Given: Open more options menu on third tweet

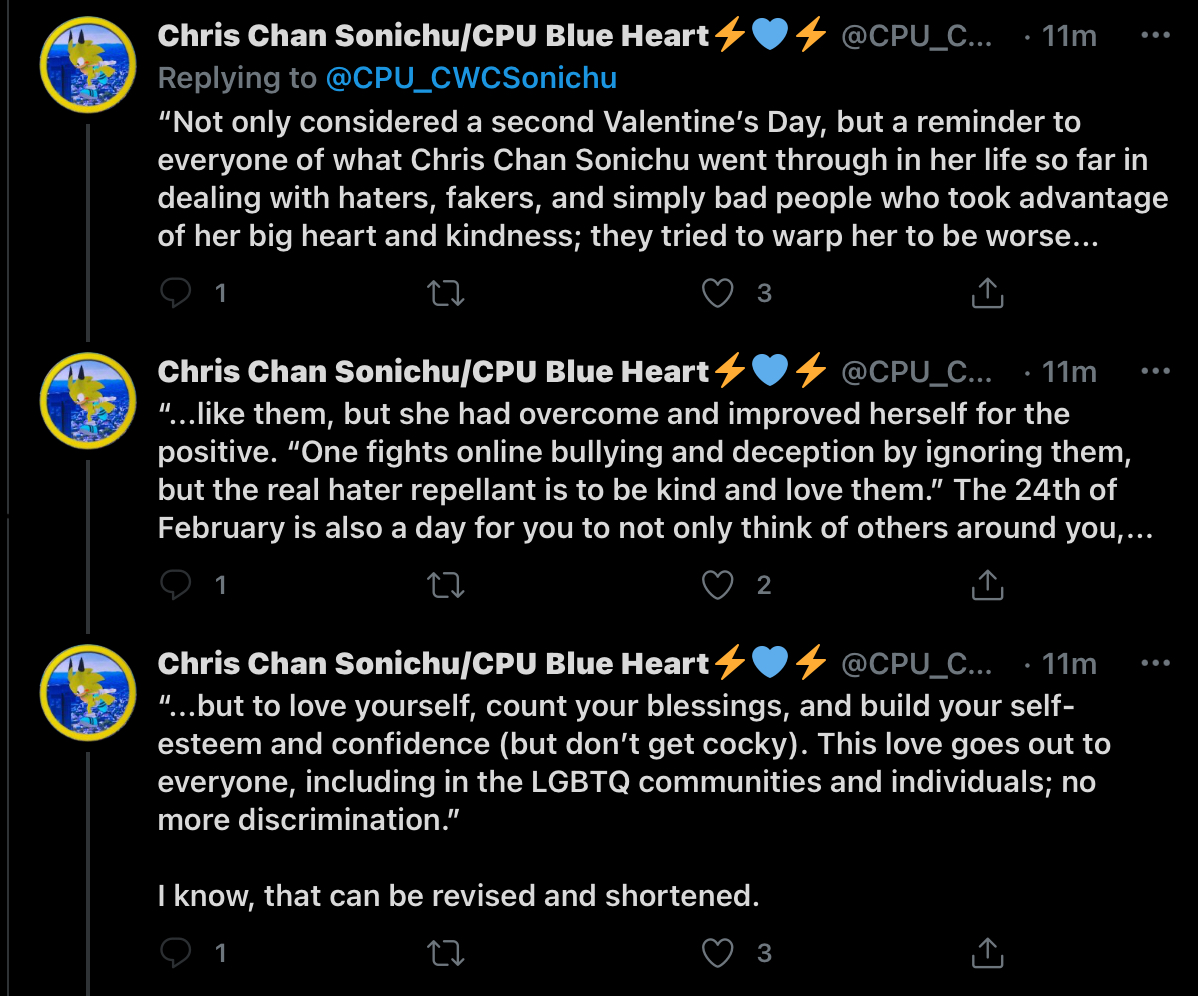Looking at the screenshot, I should [1155, 663].
